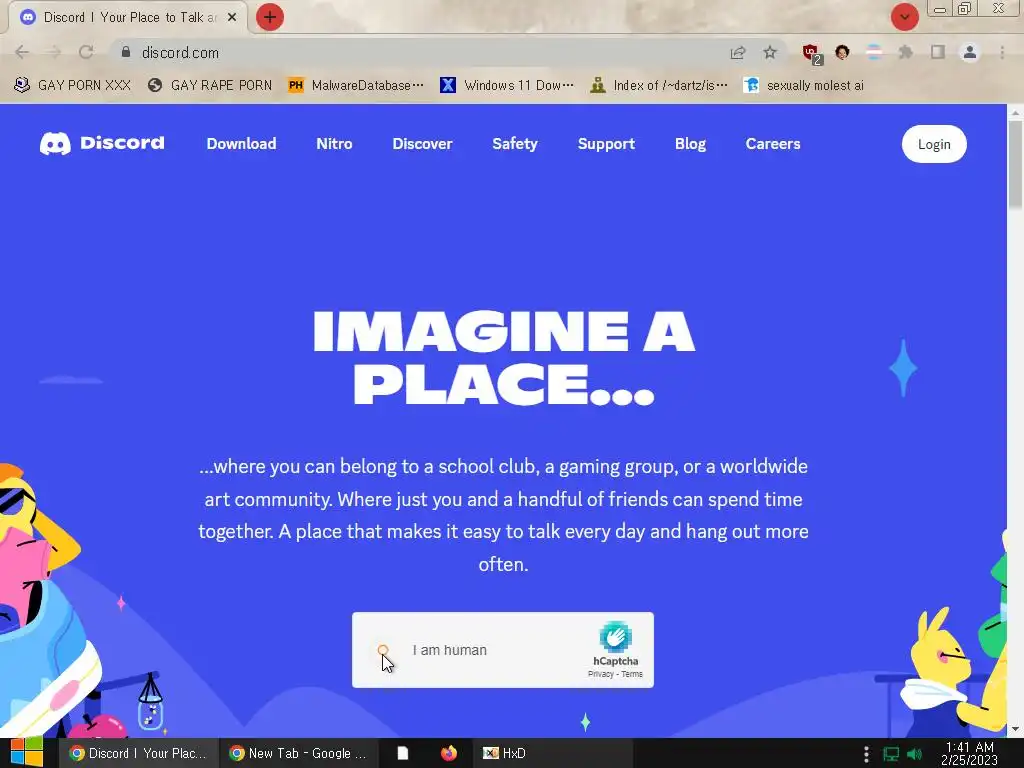
Task: Open the MalwareDatabase bookmark
Action: pyautogui.click(x=356, y=85)
